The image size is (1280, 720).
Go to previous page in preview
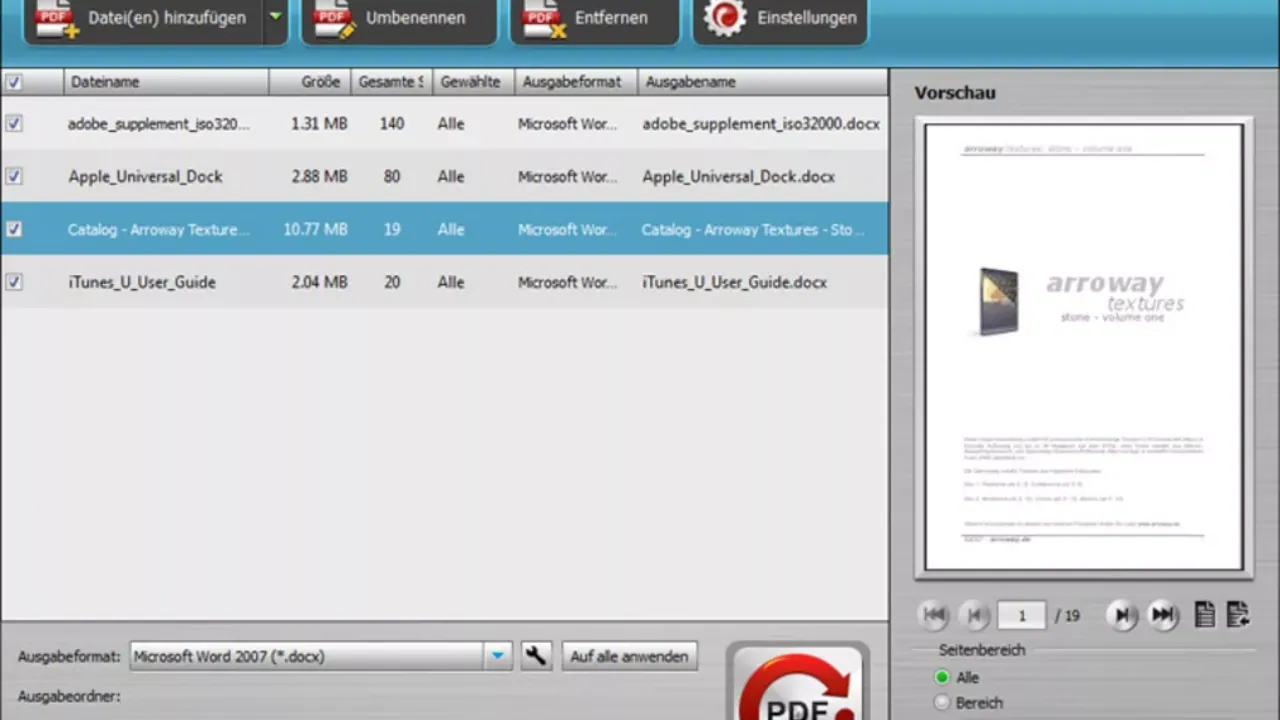click(x=974, y=615)
